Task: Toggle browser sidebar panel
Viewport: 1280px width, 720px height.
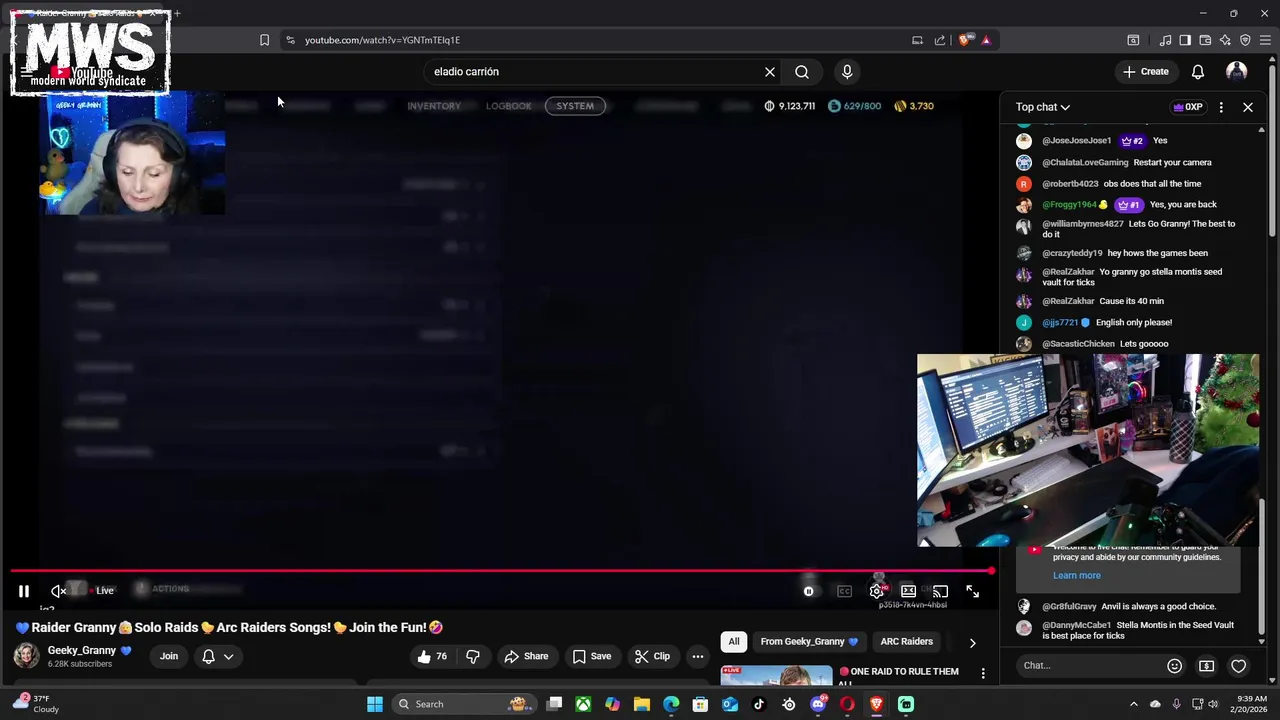Action: (x=1185, y=40)
